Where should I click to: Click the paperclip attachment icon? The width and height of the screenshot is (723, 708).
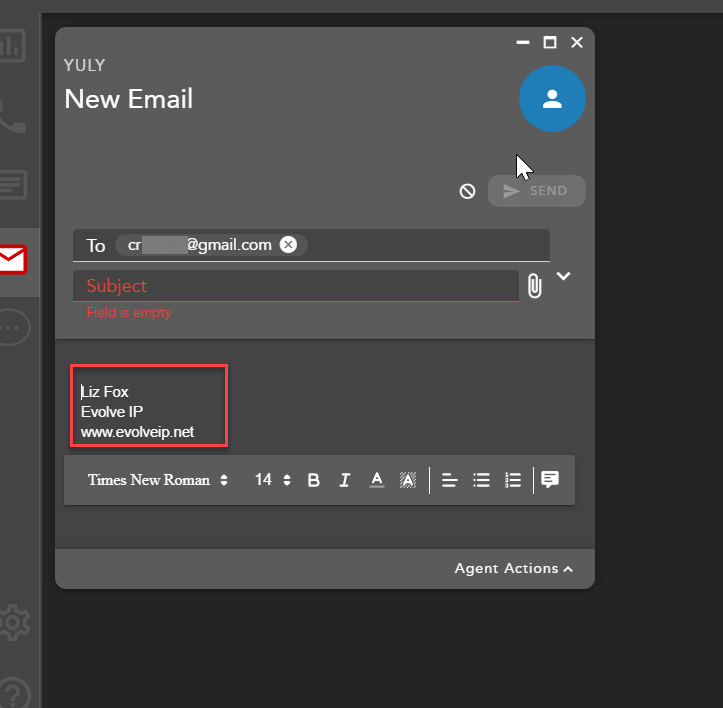[x=535, y=286]
